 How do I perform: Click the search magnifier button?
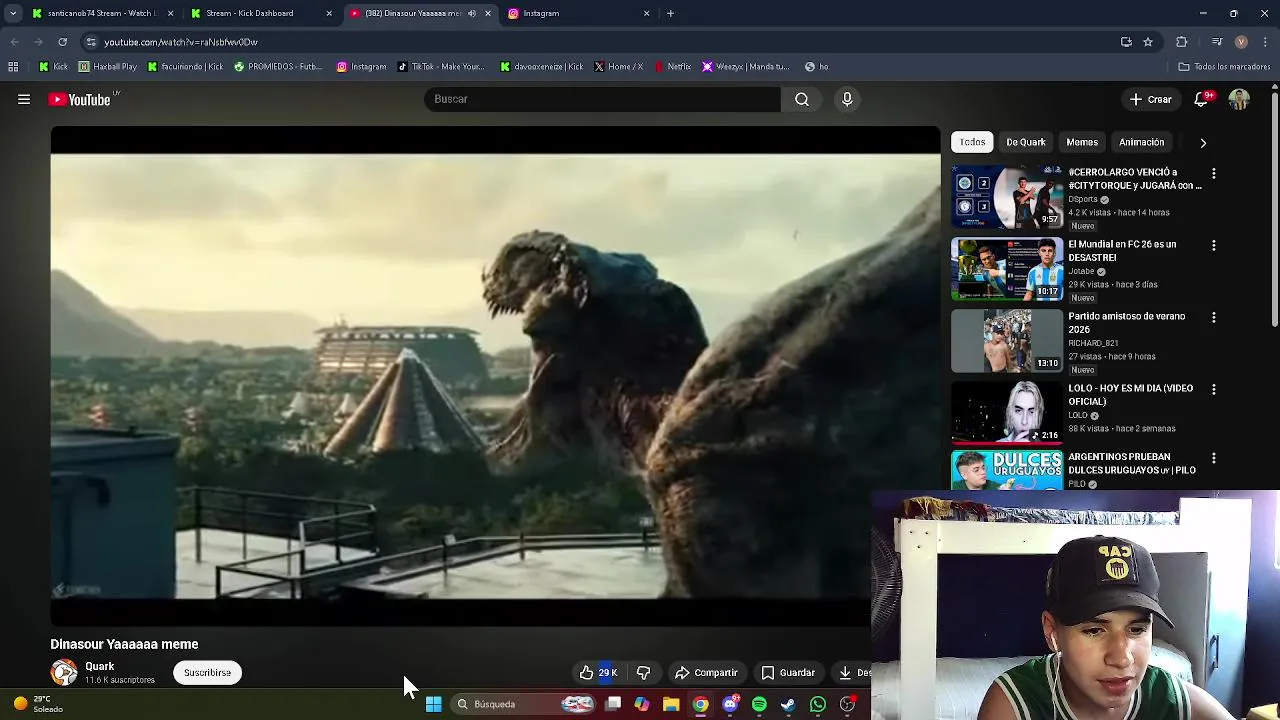click(802, 99)
